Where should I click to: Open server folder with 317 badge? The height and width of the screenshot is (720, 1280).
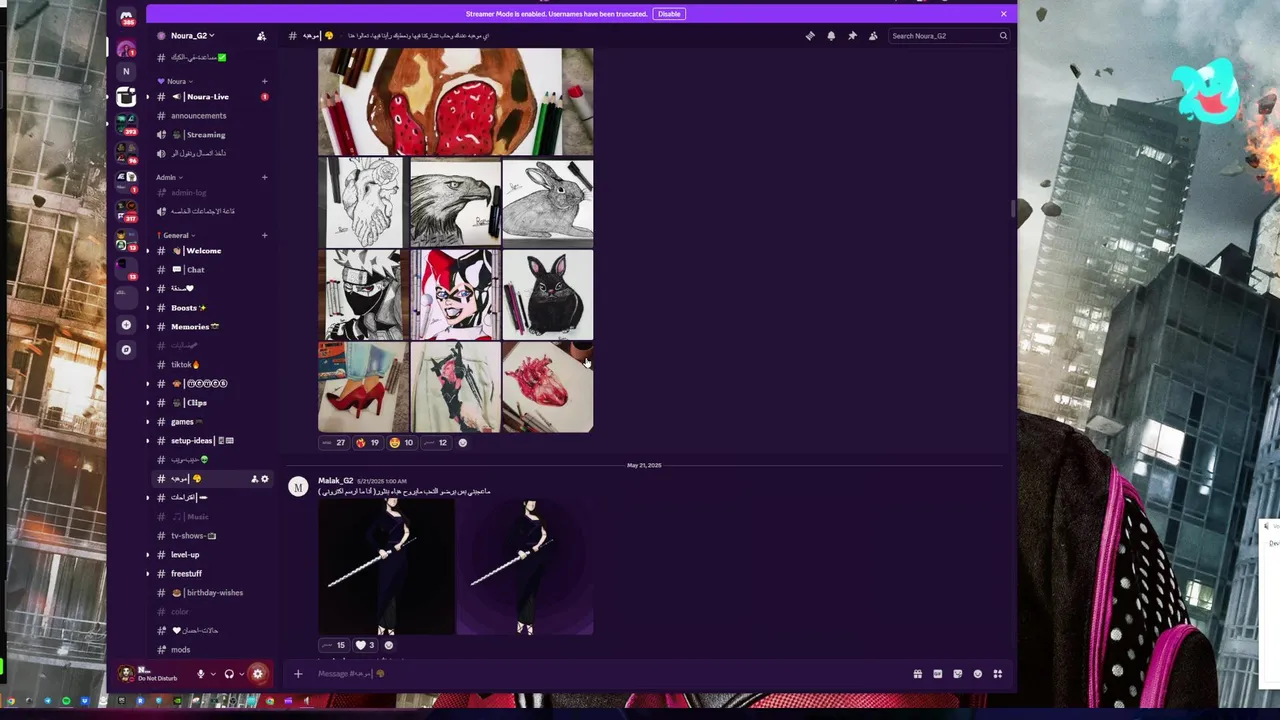click(126, 209)
